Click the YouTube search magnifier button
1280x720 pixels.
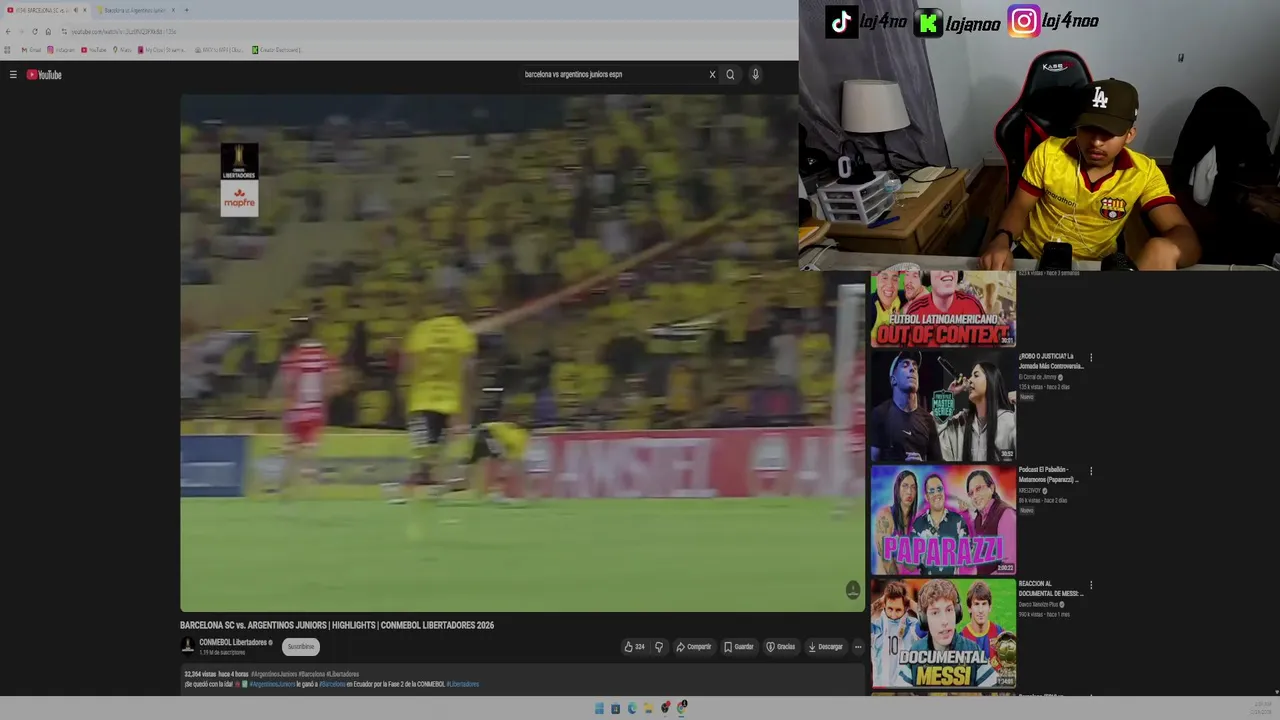pos(730,74)
